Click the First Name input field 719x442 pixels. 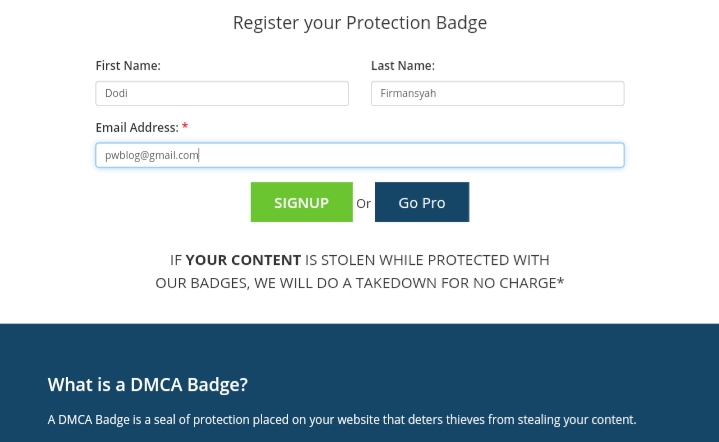point(222,94)
